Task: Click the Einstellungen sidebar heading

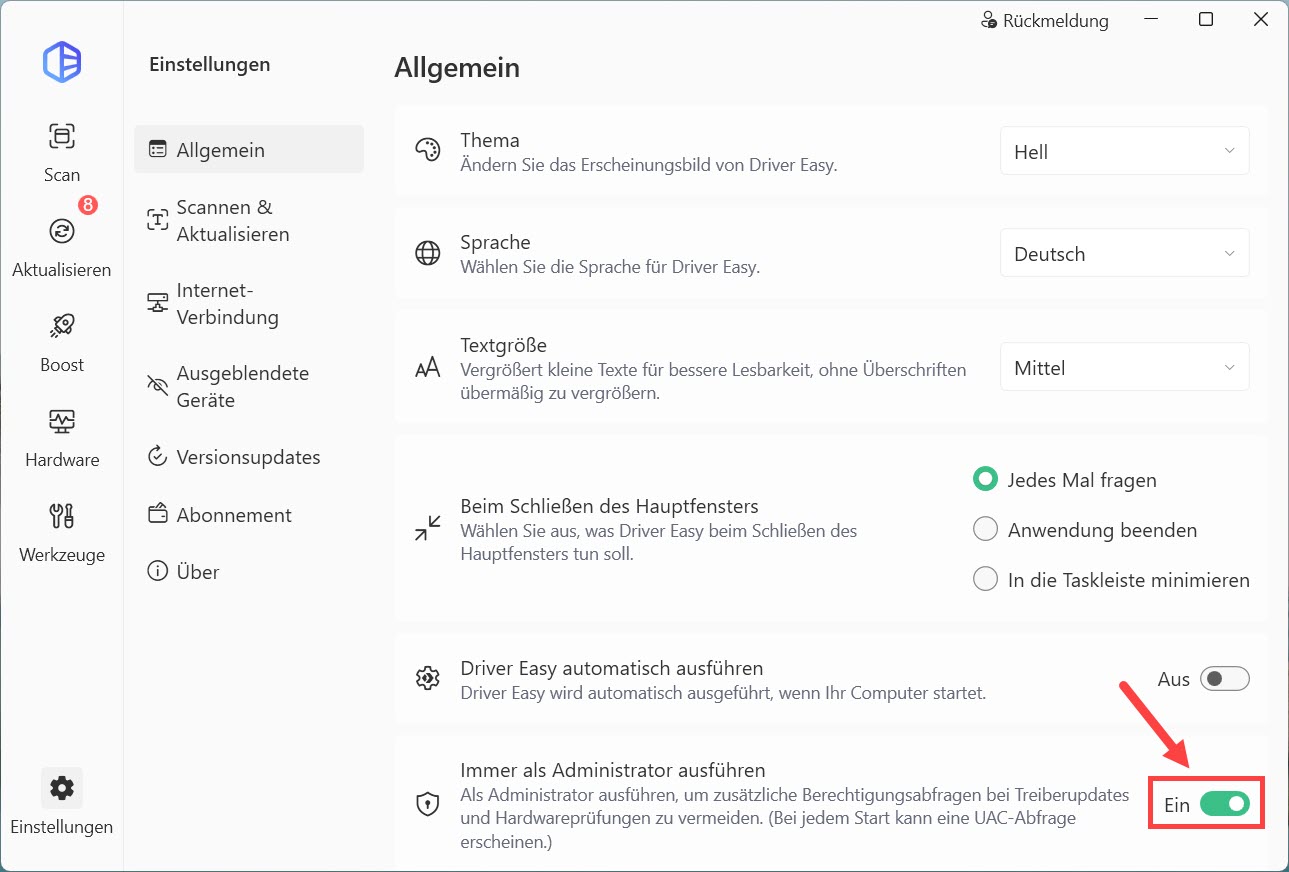Action: (210, 64)
